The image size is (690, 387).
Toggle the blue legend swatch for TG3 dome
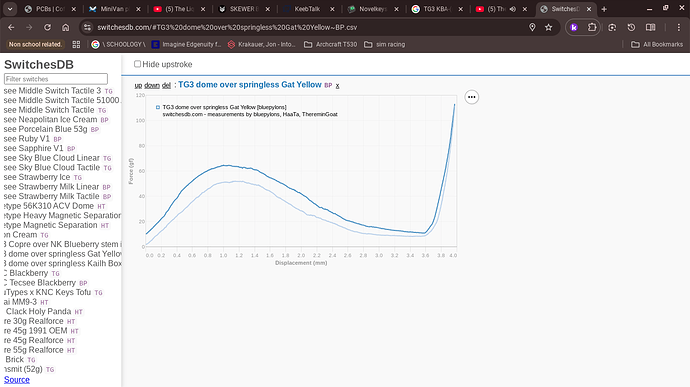click(x=158, y=107)
